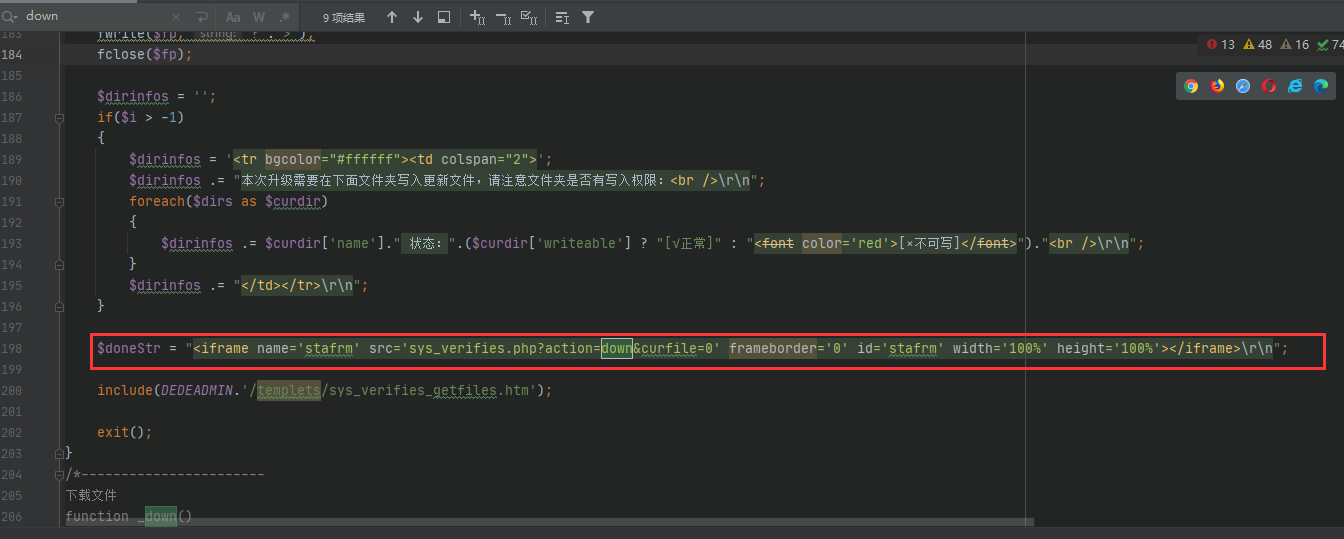Click the search field containing "down"
The width and height of the screenshot is (1344, 539).
[95, 17]
